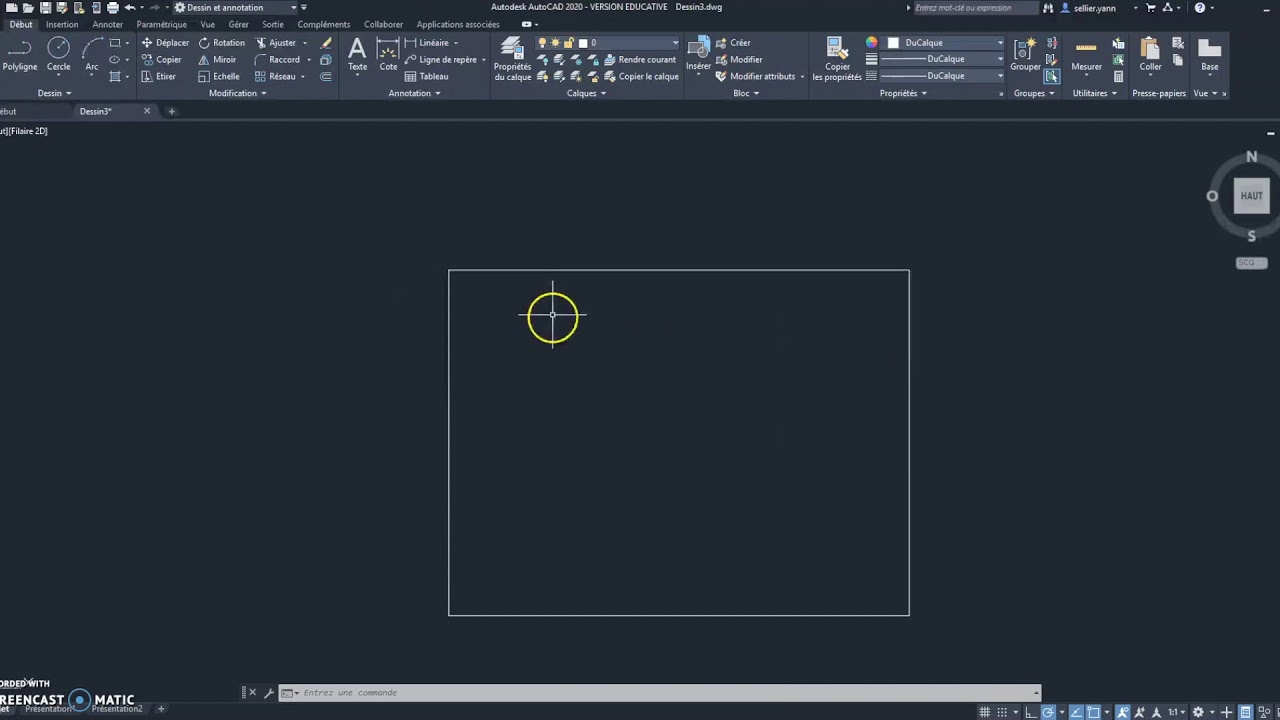Select the Arc tool
The image size is (1280, 720).
tap(92, 54)
